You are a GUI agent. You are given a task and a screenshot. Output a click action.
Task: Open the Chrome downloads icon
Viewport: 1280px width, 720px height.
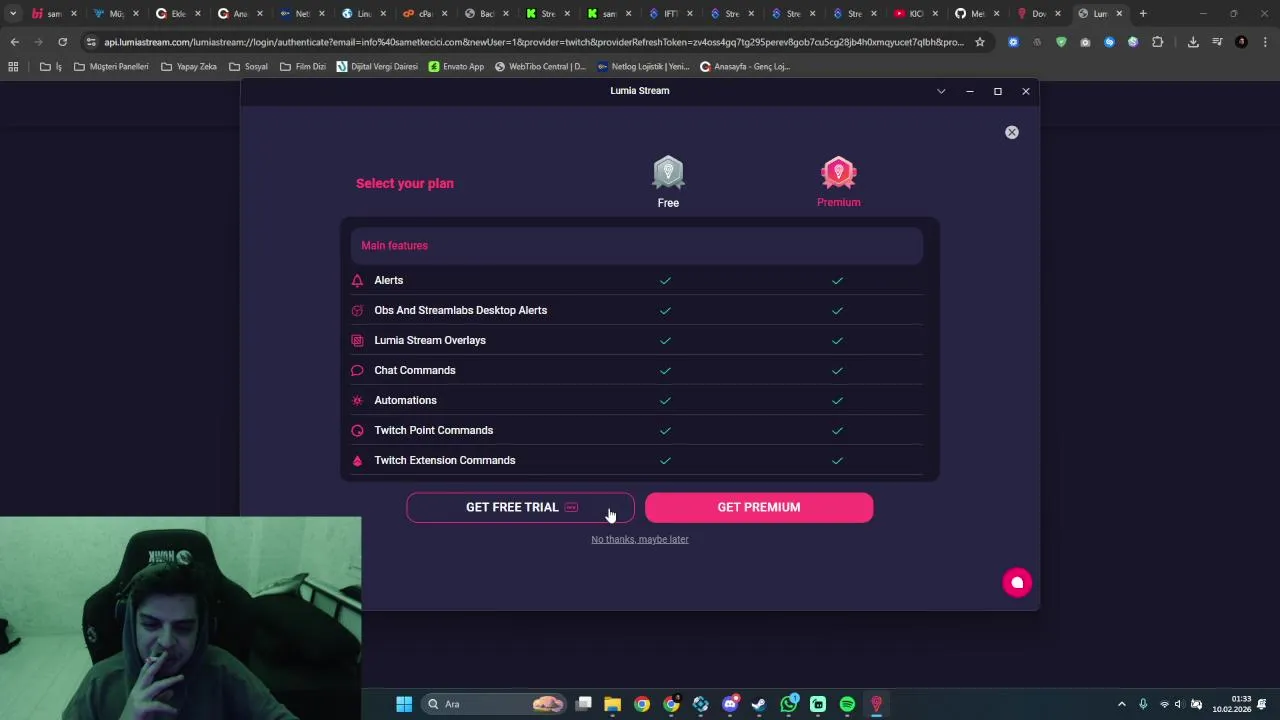click(1193, 42)
